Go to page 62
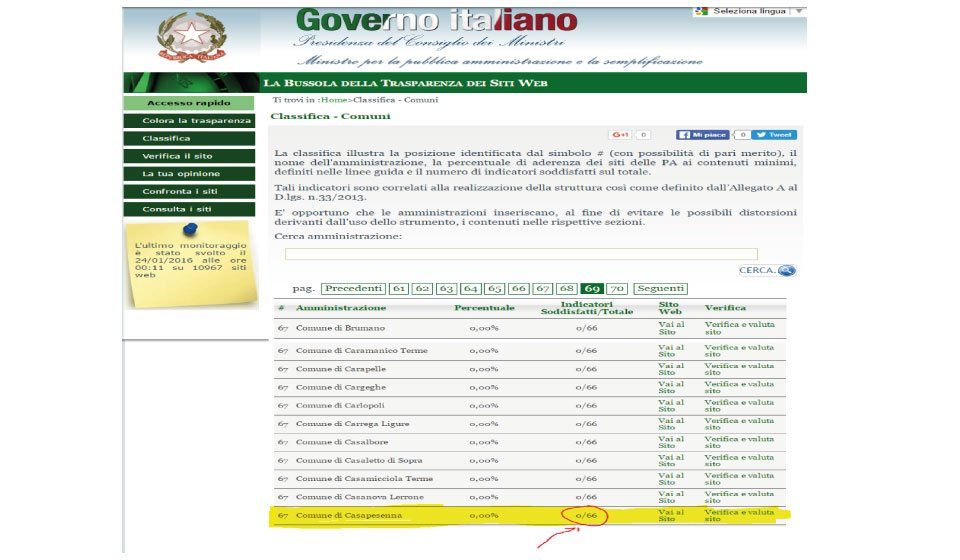This screenshot has width=960, height=560. pos(422,288)
